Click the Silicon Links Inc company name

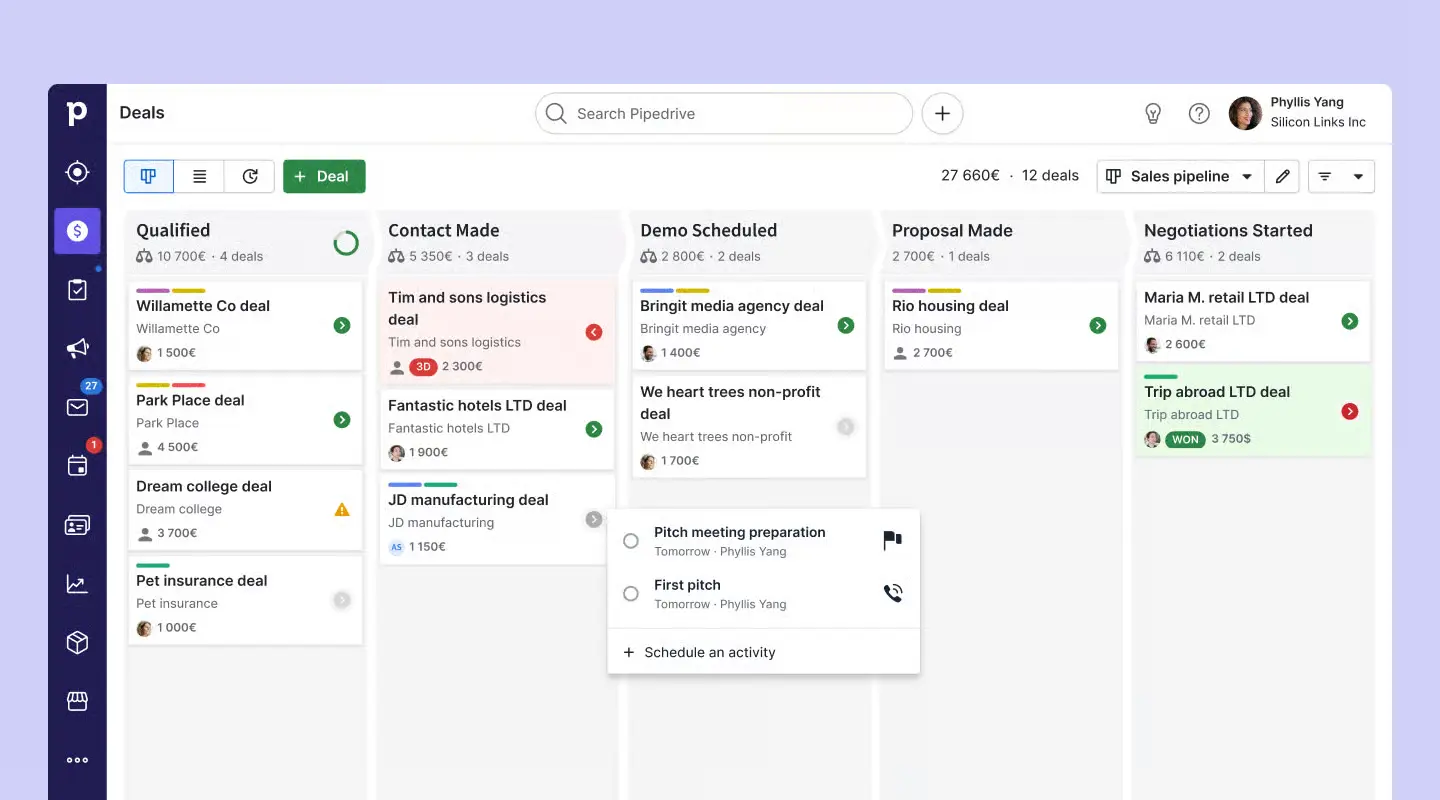tap(1318, 122)
